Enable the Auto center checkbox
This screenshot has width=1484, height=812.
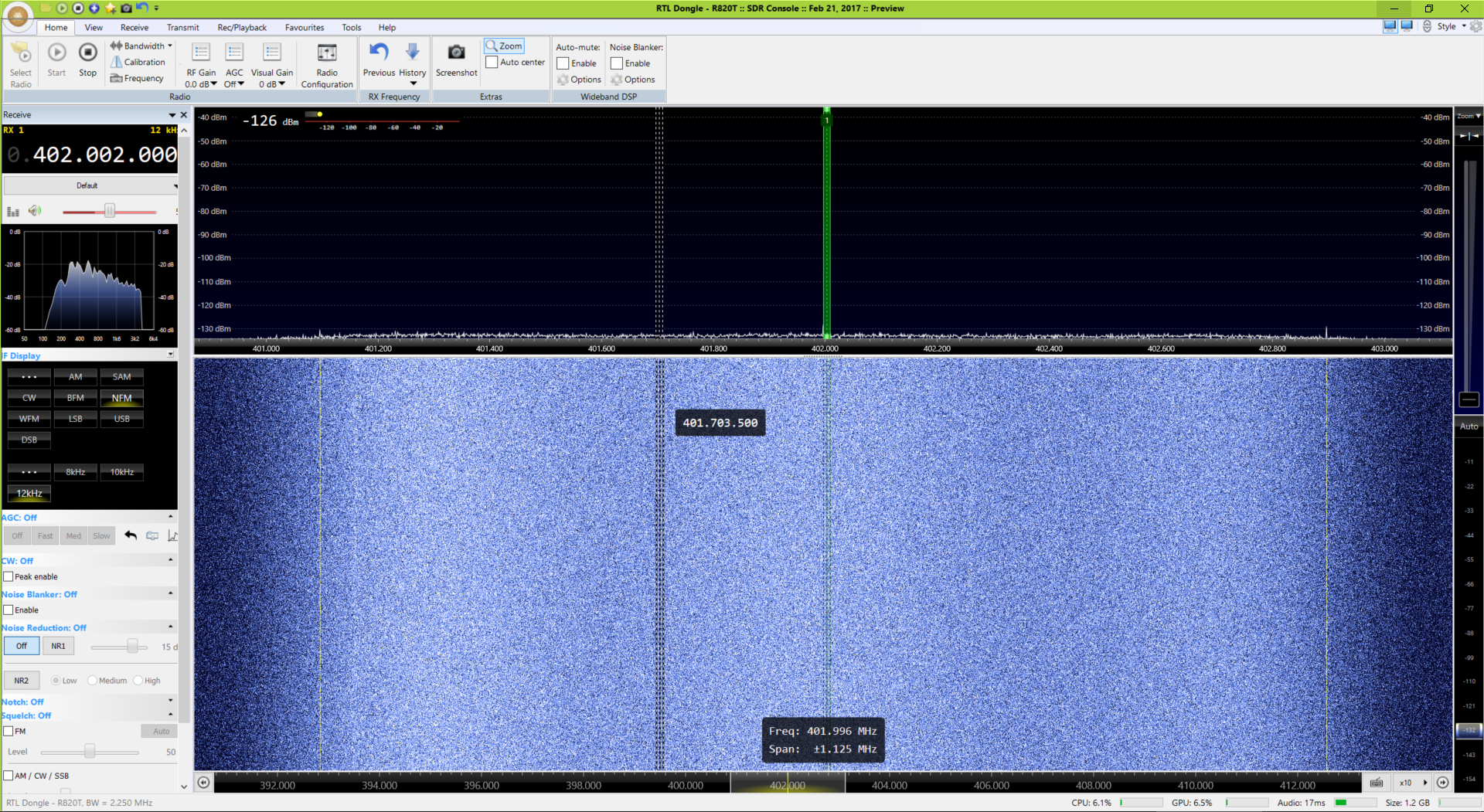[492, 63]
